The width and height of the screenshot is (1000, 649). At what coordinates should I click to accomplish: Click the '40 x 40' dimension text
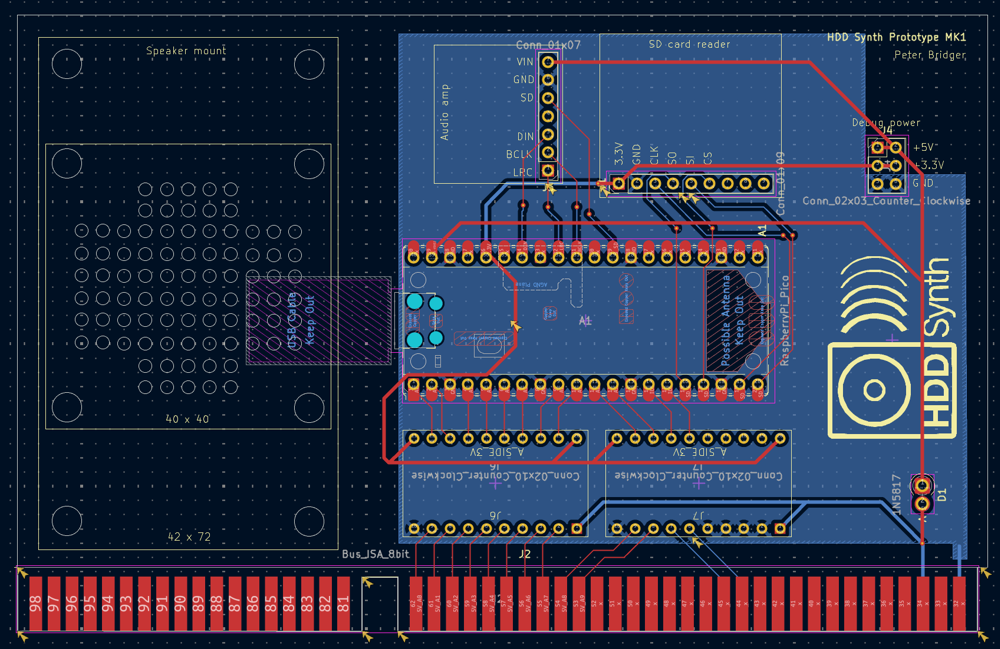point(187,419)
